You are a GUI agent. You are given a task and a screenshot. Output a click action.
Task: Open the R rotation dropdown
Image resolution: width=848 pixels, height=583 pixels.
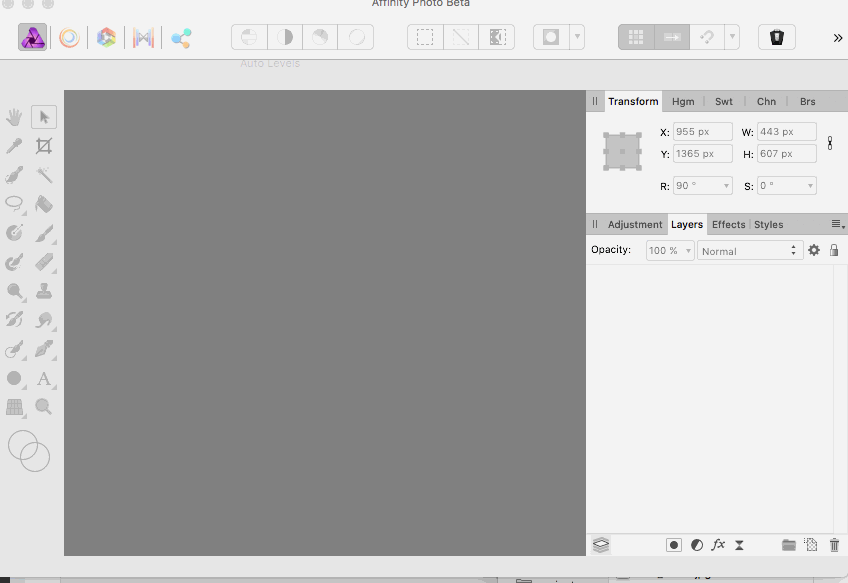(726, 186)
